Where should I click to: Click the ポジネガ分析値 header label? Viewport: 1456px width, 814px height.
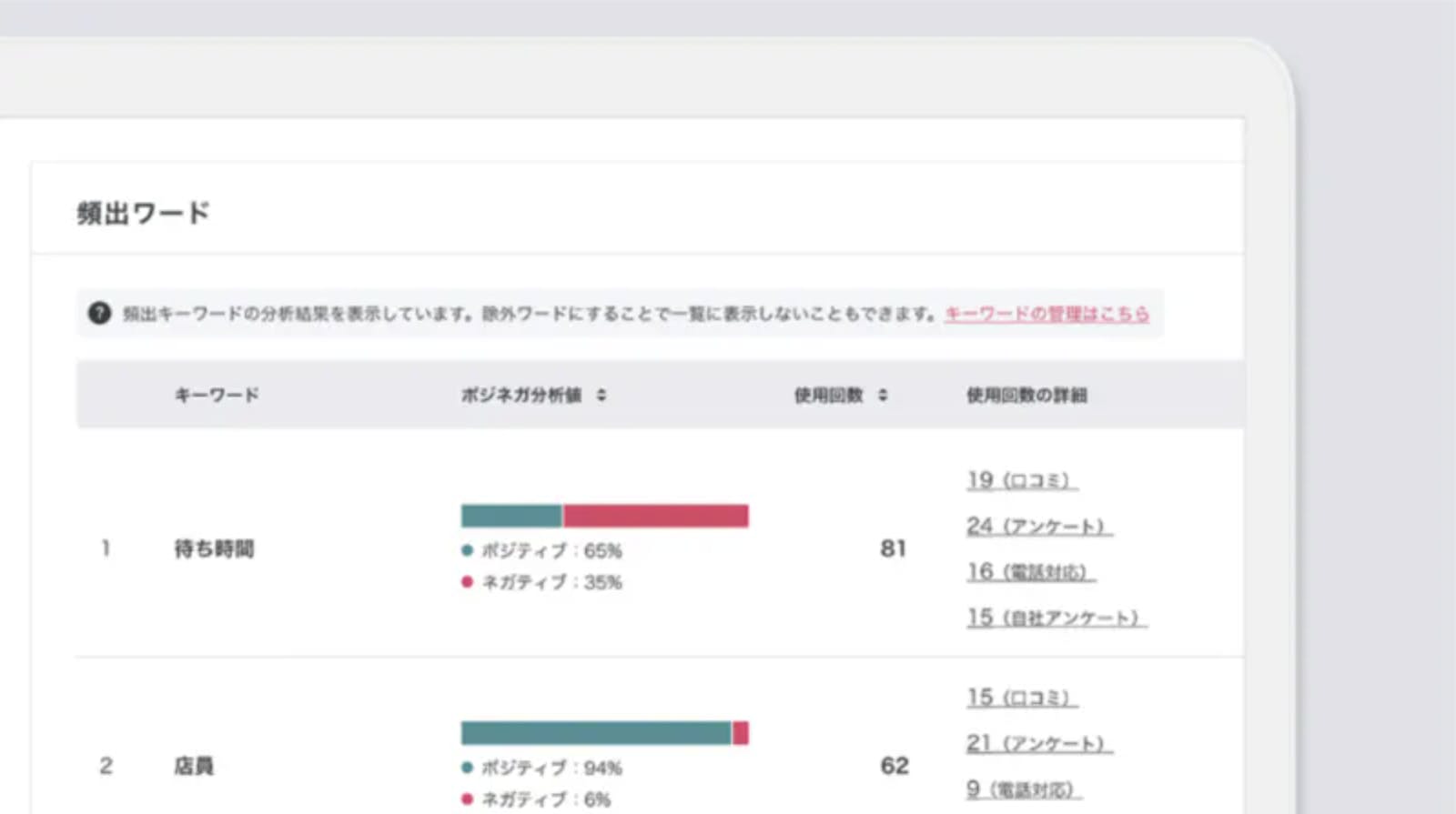pos(521,395)
